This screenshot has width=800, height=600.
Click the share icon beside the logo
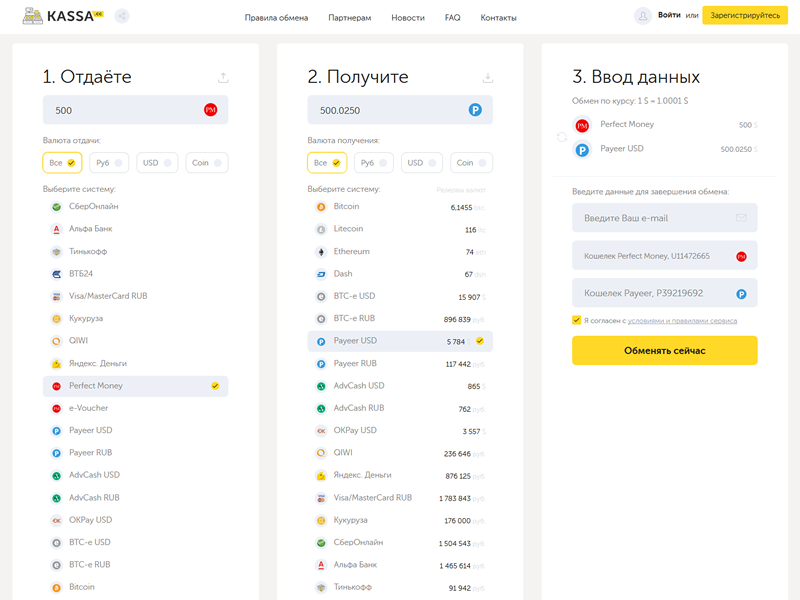tap(122, 16)
